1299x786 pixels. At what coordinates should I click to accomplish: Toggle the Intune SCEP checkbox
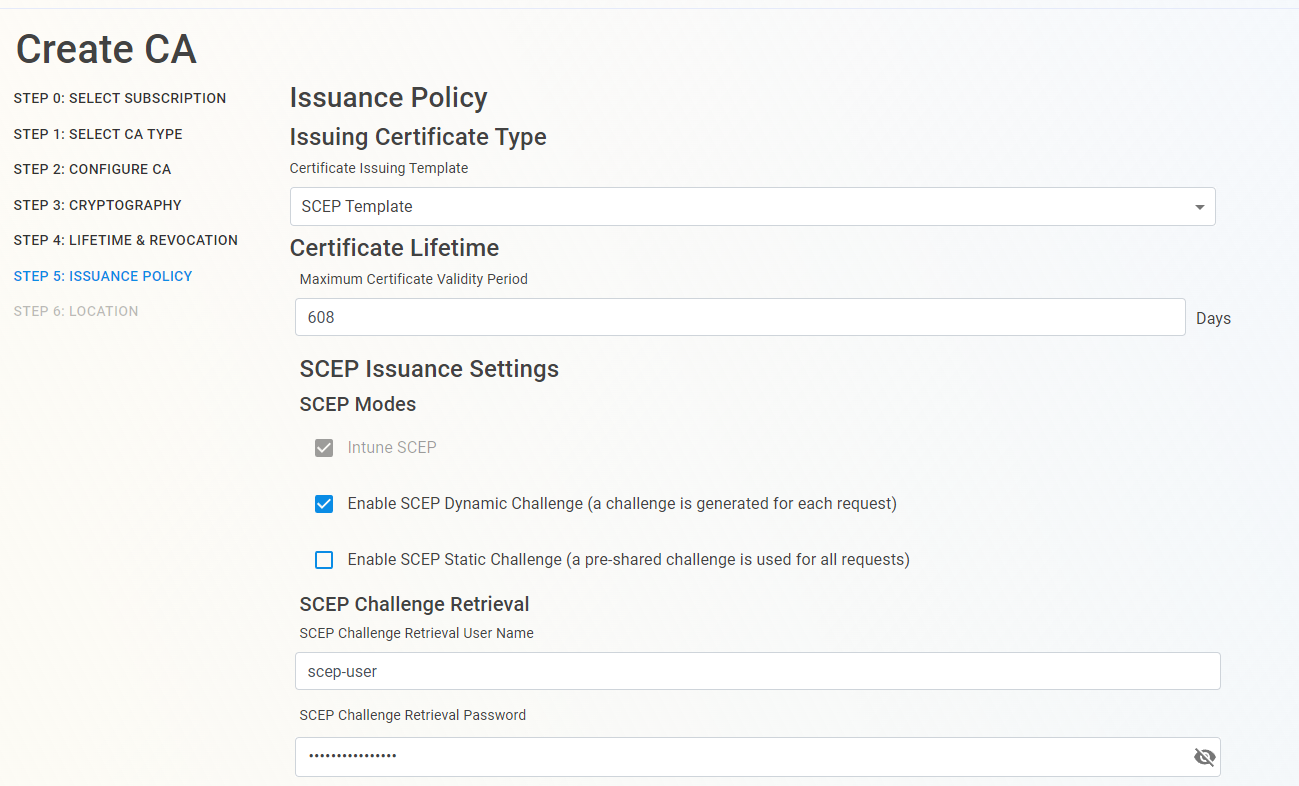(x=324, y=448)
